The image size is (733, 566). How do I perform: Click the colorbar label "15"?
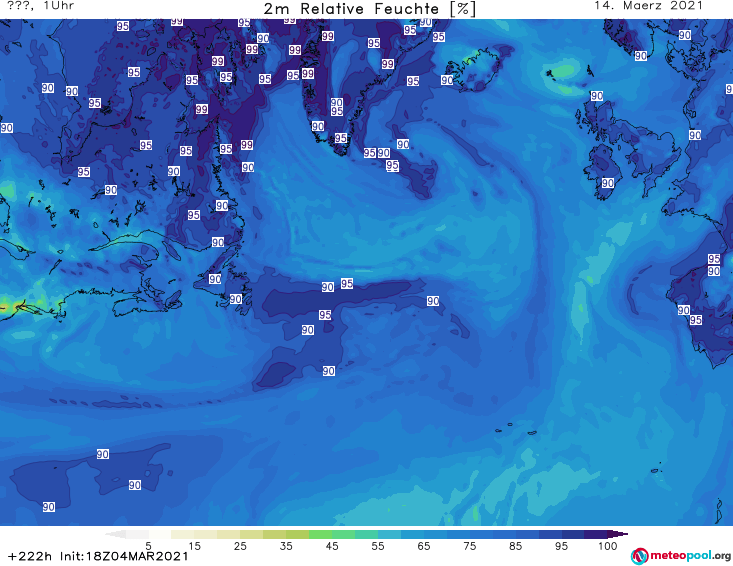(x=194, y=546)
